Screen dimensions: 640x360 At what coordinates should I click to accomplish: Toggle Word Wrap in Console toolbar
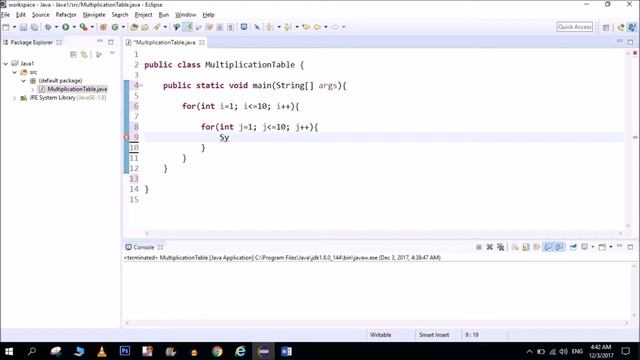tap(537, 247)
